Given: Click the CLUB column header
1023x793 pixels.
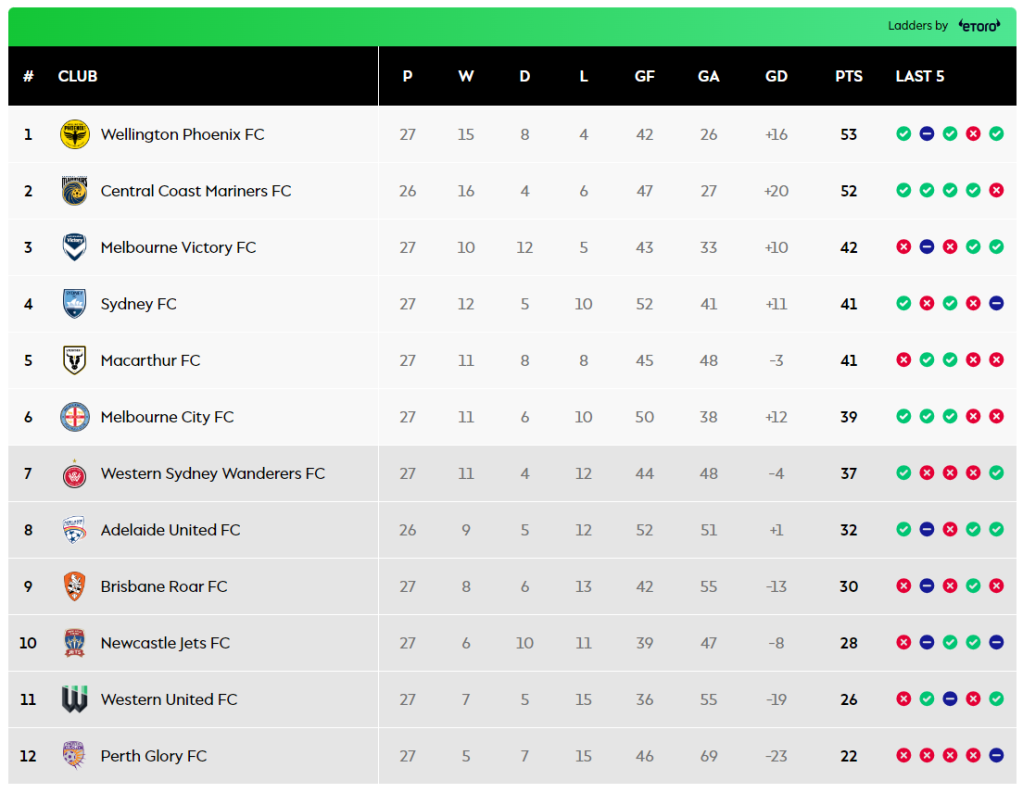Looking at the screenshot, I should [x=78, y=76].
